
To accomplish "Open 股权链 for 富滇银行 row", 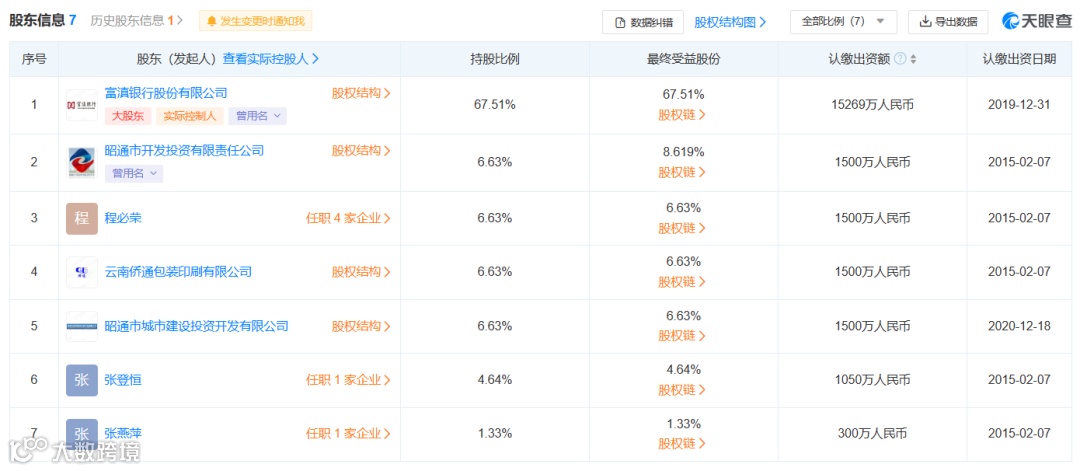I will [682, 115].
